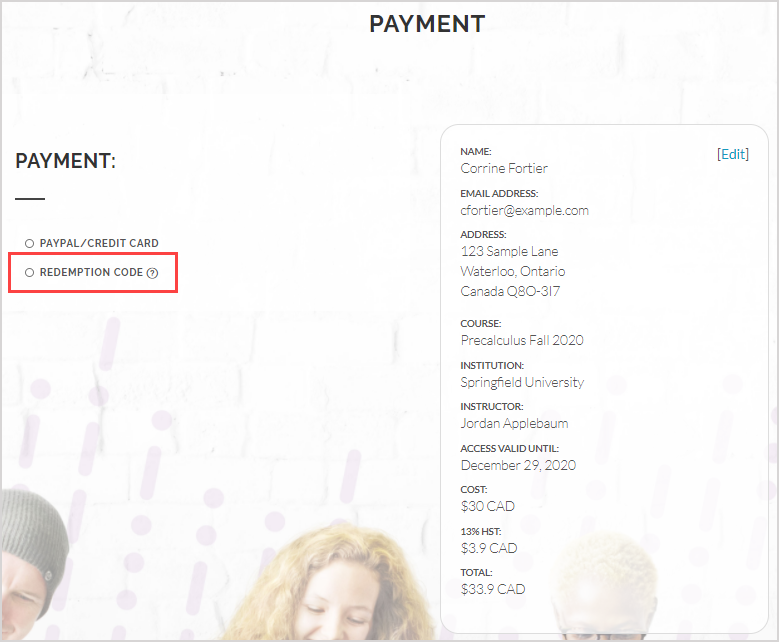Screen dimensions: 779x642
Task: Click the Waterloo, Ontario address line
Action: (x=512, y=271)
